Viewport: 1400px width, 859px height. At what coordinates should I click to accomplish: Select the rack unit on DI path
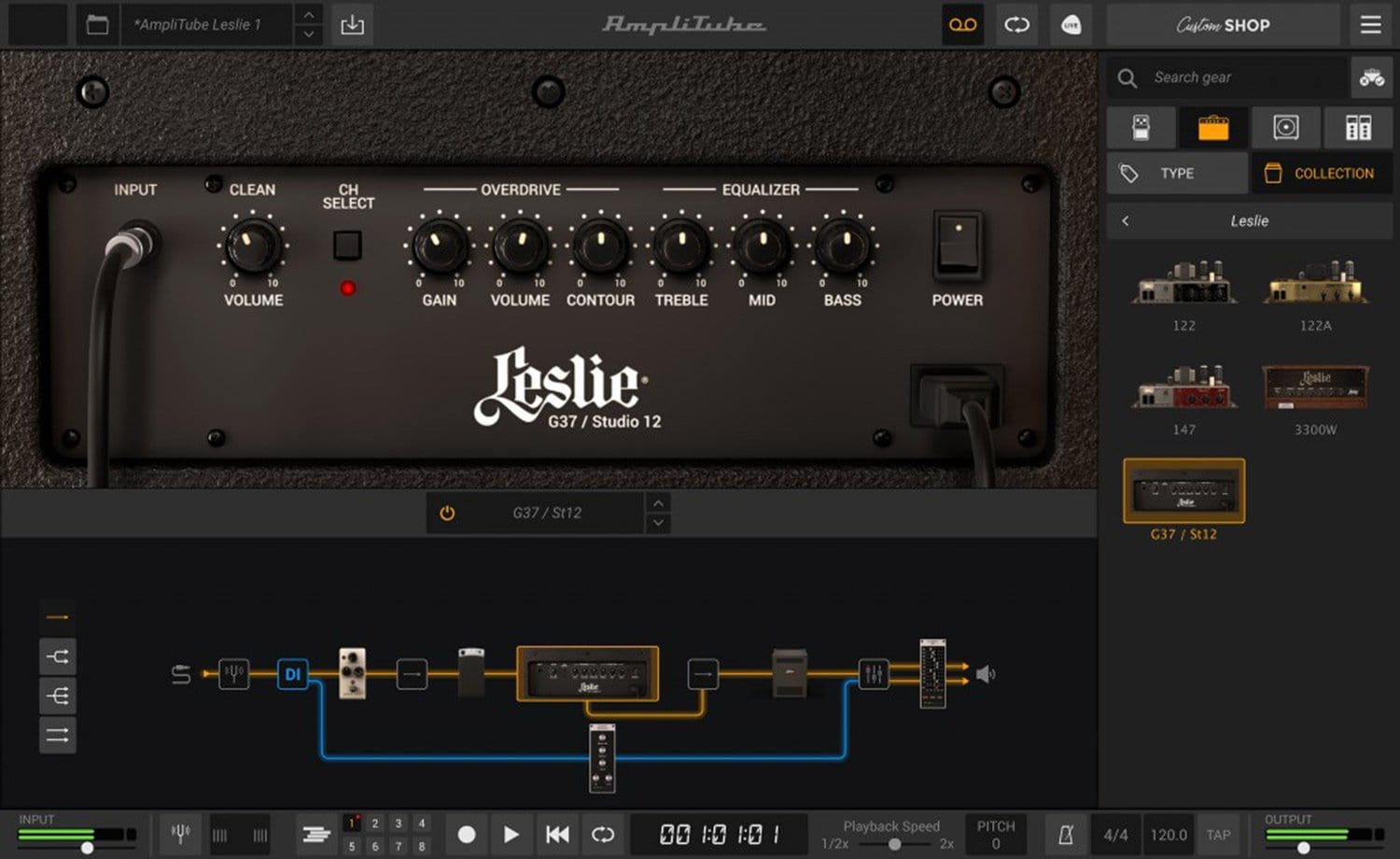[x=602, y=757]
